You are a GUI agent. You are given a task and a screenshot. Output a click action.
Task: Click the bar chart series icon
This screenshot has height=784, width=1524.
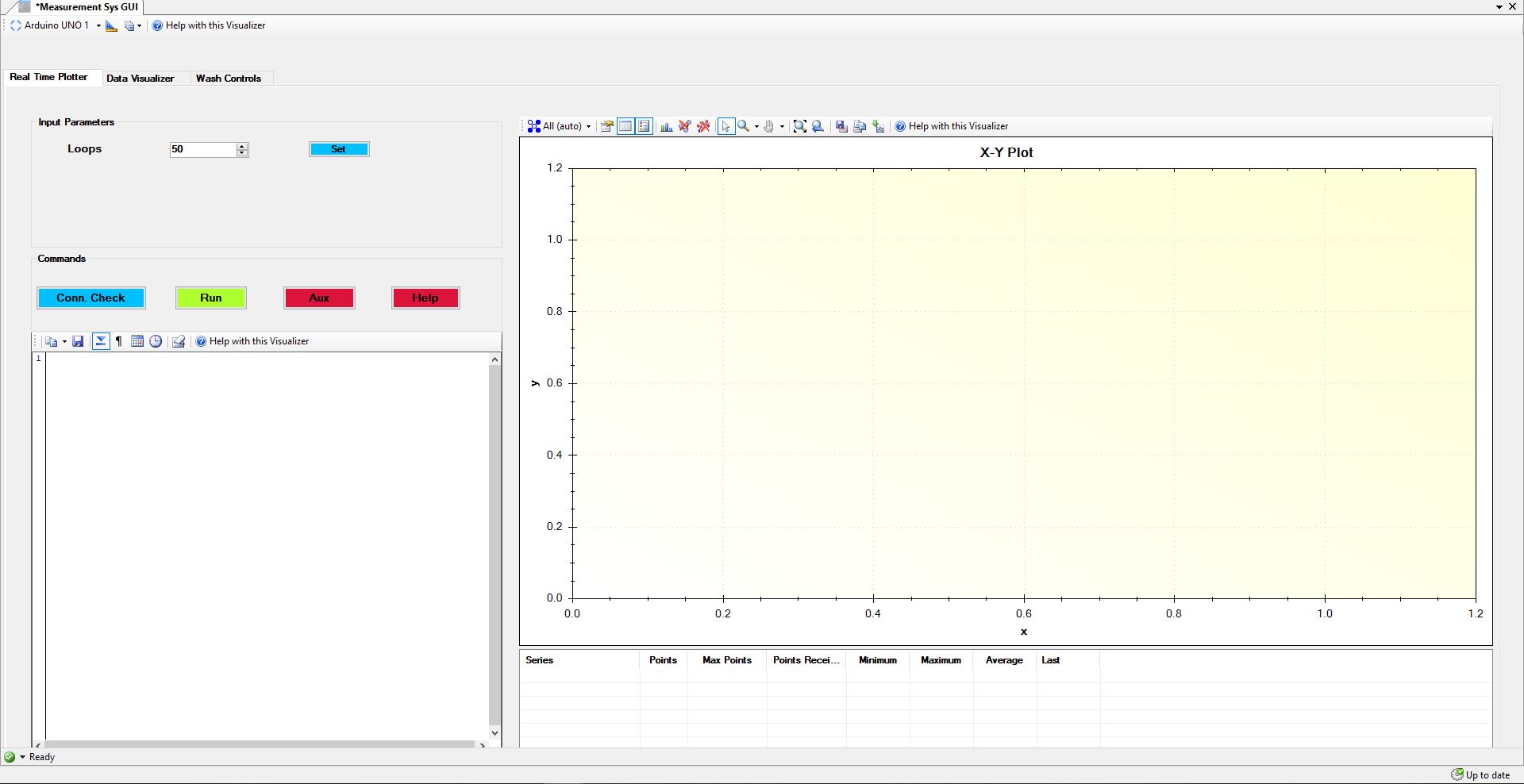[x=667, y=126]
